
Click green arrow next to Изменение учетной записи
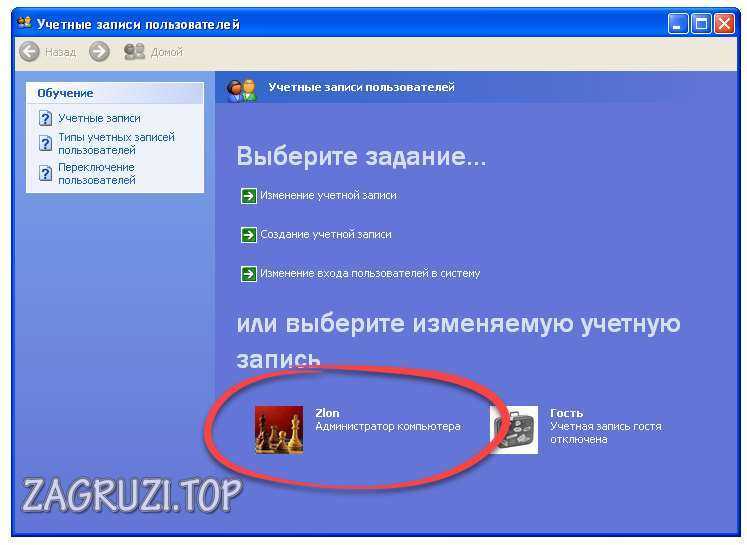tap(249, 196)
